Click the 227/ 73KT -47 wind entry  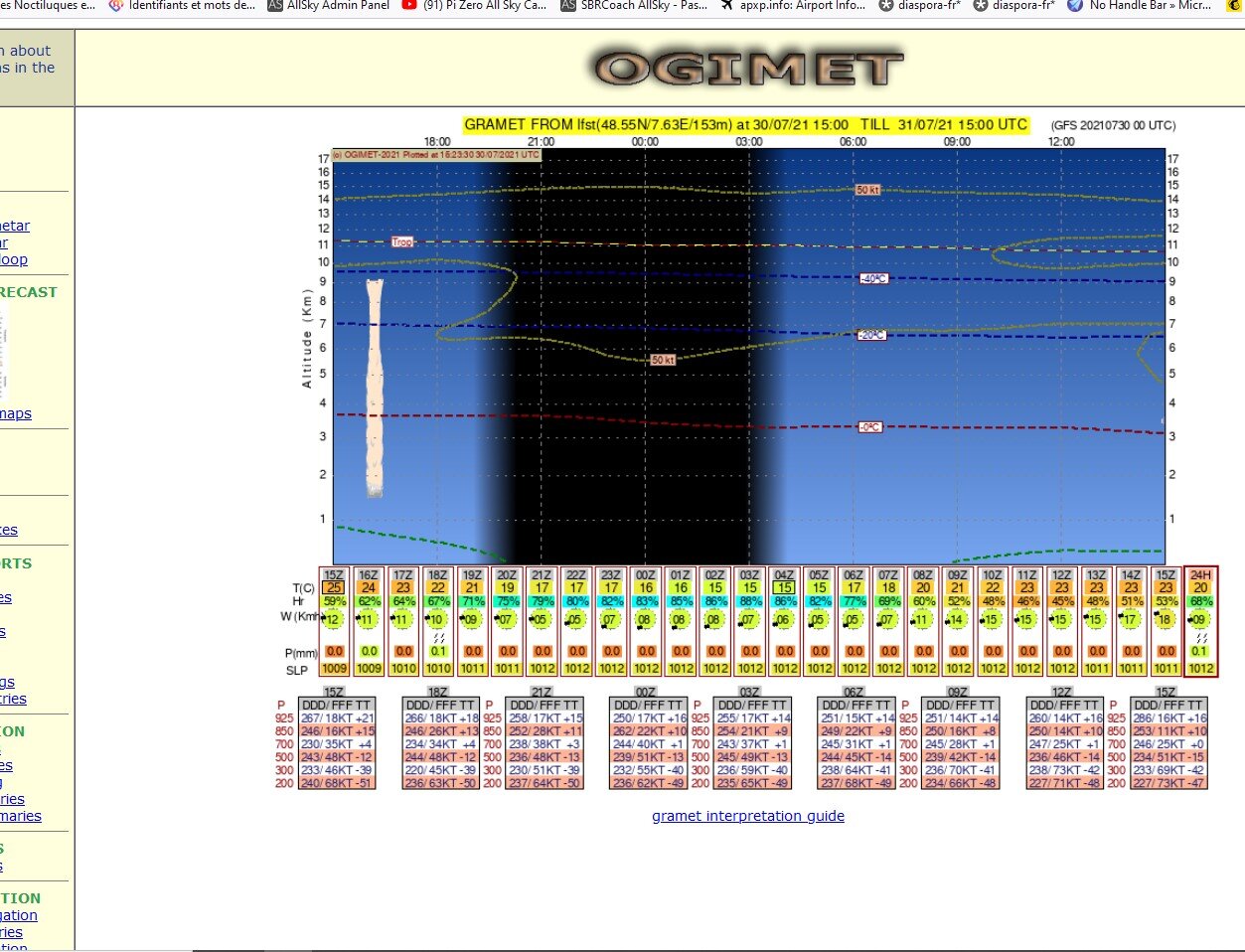(x=1167, y=783)
